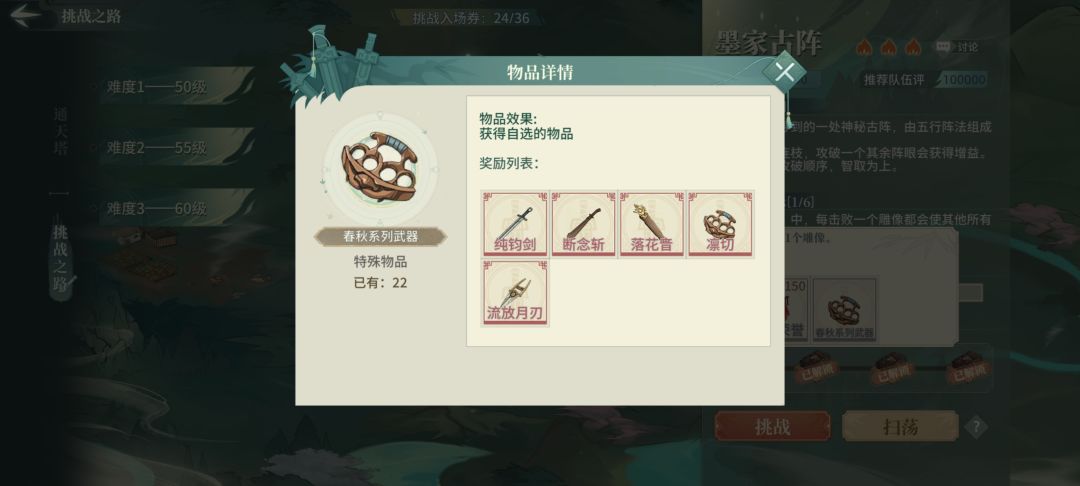Click the 扫荡 sweep button
Image resolution: width=1080 pixels, height=486 pixels.
pyautogui.click(x=900, y=427)
